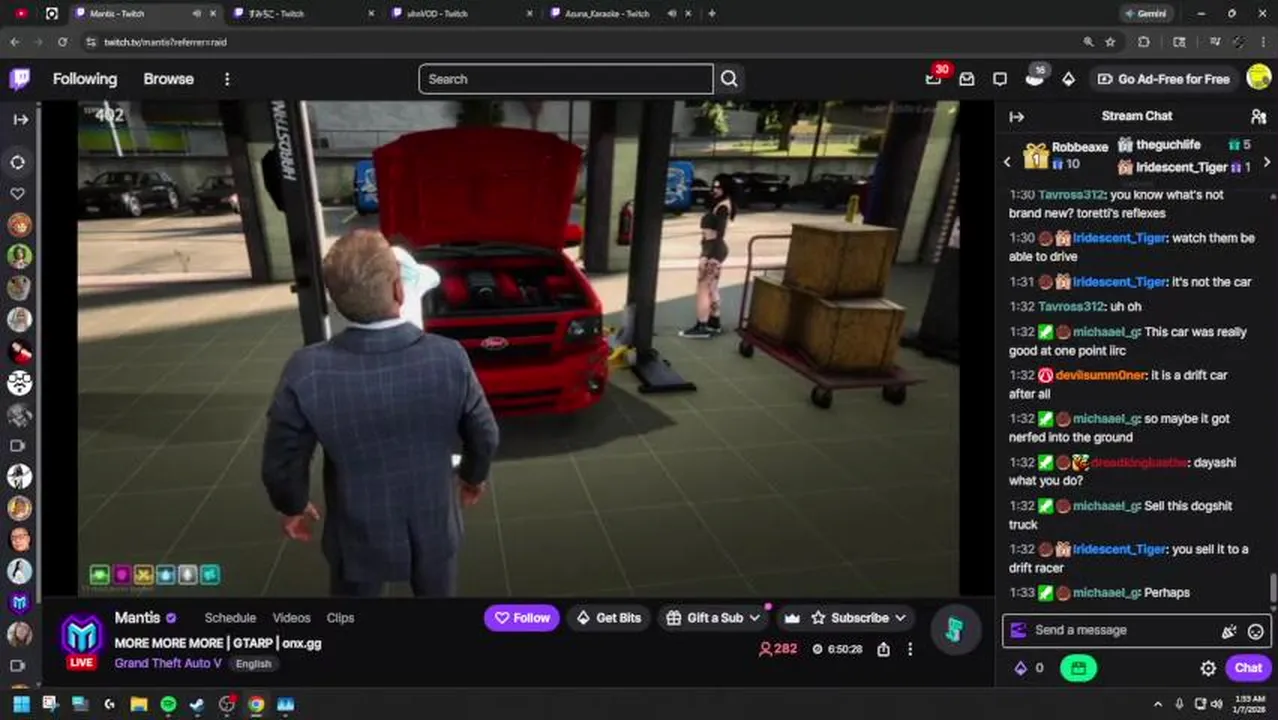Bookmark this page with the star

pos(1111,42)
